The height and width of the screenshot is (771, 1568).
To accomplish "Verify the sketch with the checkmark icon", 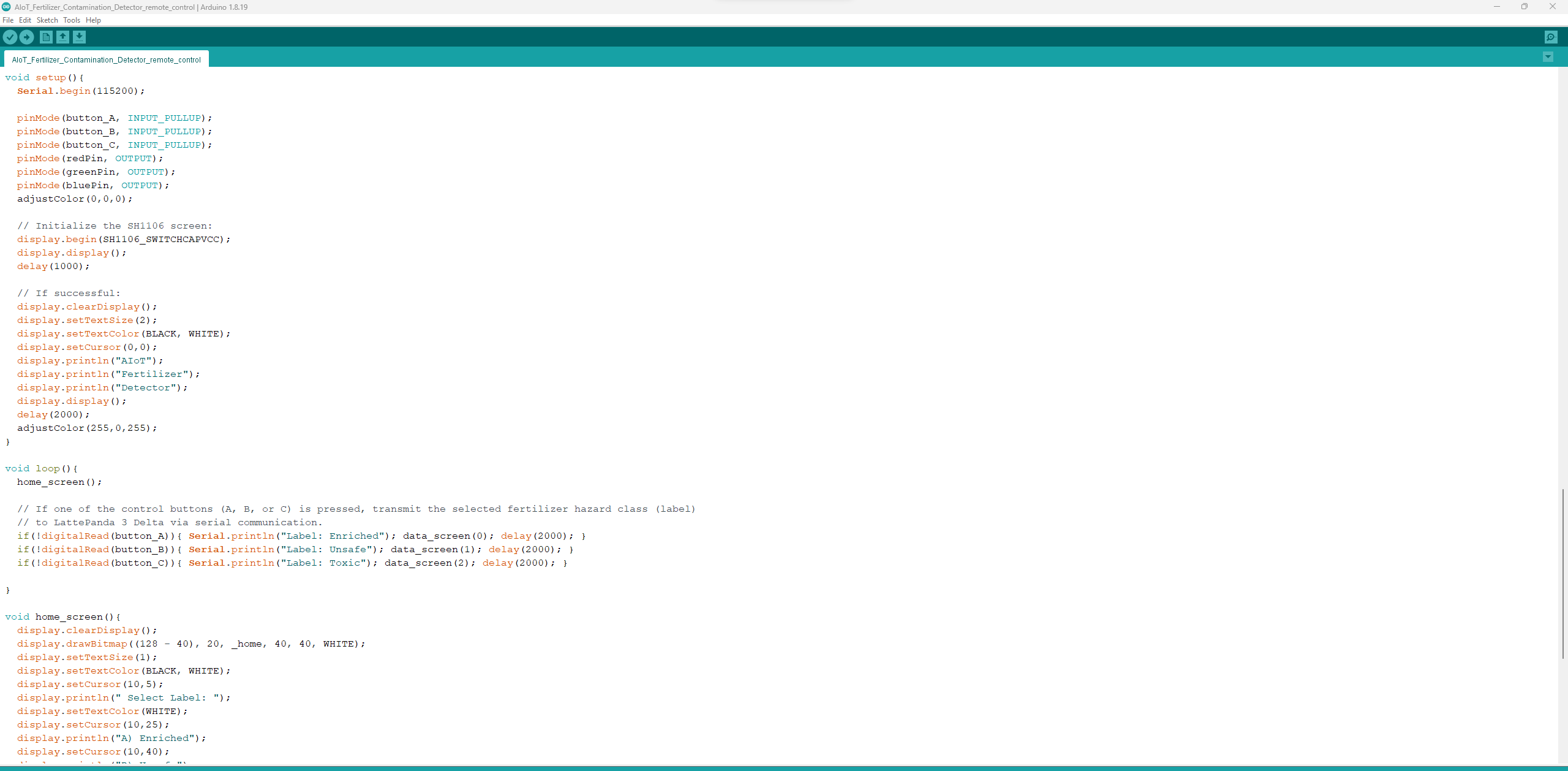I will click(10, 37).
